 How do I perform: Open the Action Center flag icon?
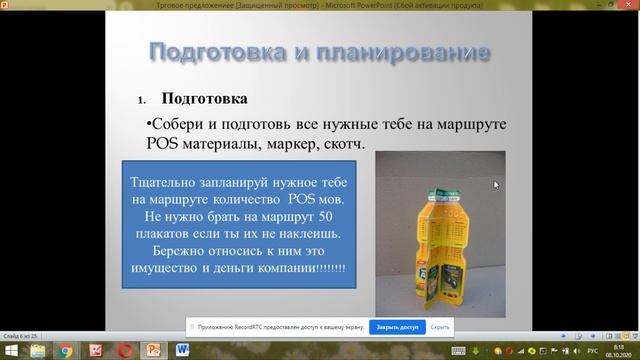(x=554, y=351)
